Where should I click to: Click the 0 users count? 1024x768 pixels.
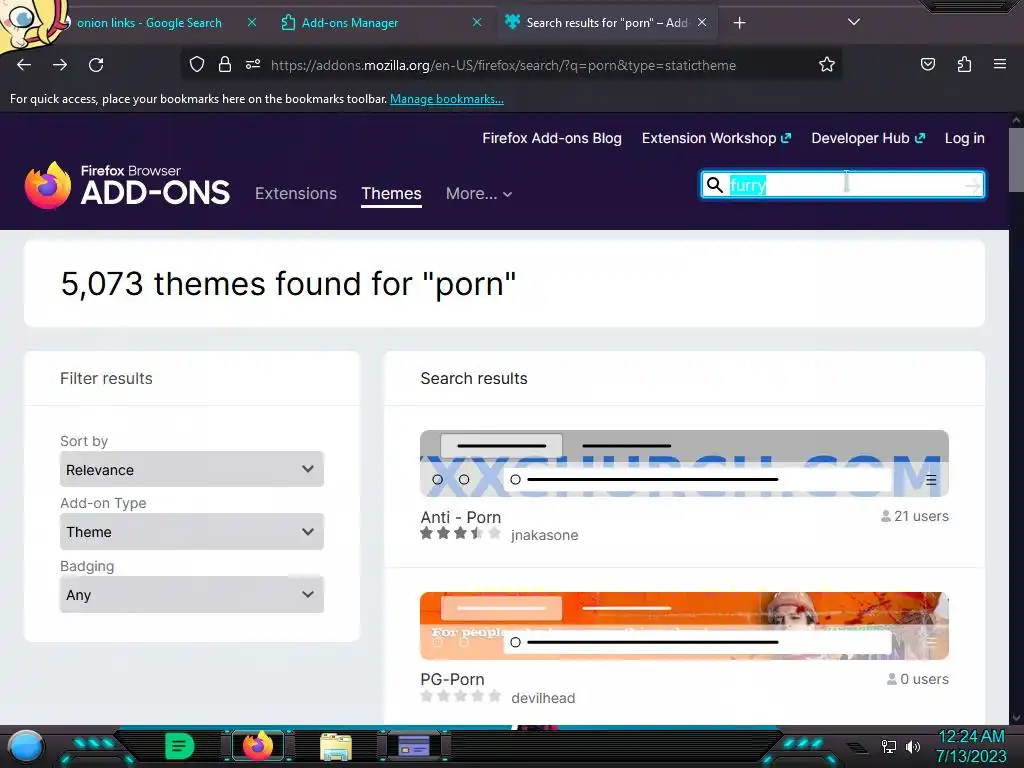coord(918,679)
